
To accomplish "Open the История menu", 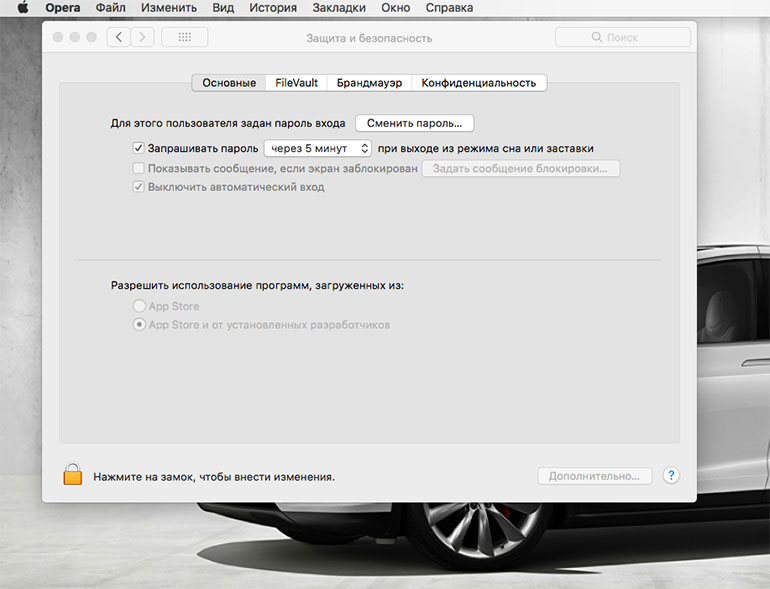I will point(273,8).
